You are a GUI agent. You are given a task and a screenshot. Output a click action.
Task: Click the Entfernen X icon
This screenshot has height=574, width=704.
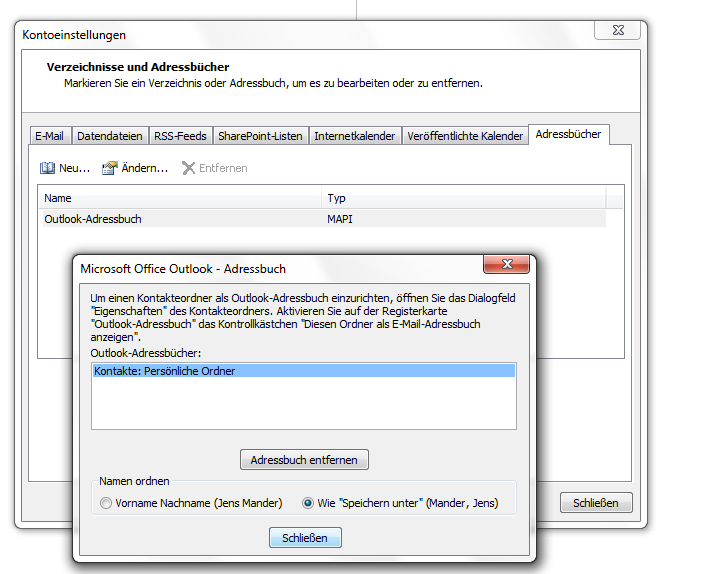click(189, 168)
